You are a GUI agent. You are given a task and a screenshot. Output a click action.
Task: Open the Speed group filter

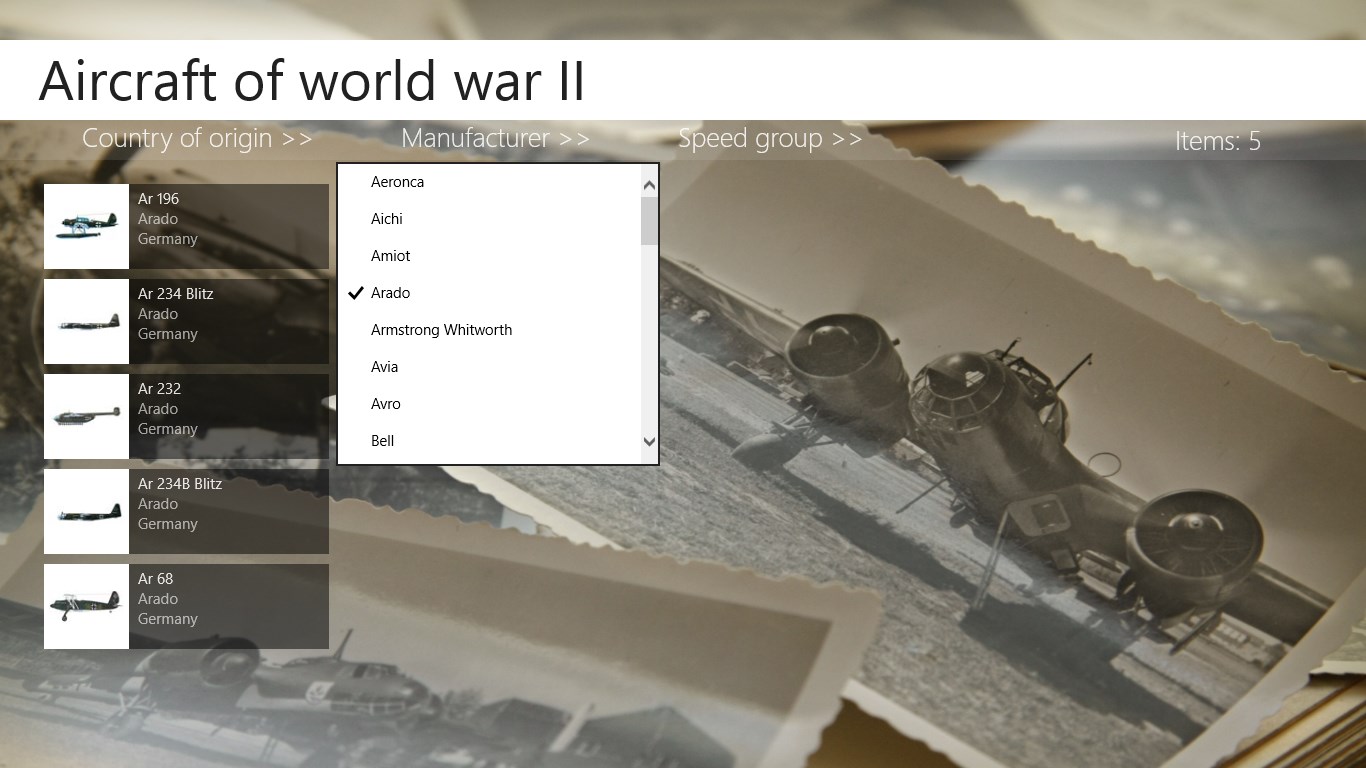[769, 138]
